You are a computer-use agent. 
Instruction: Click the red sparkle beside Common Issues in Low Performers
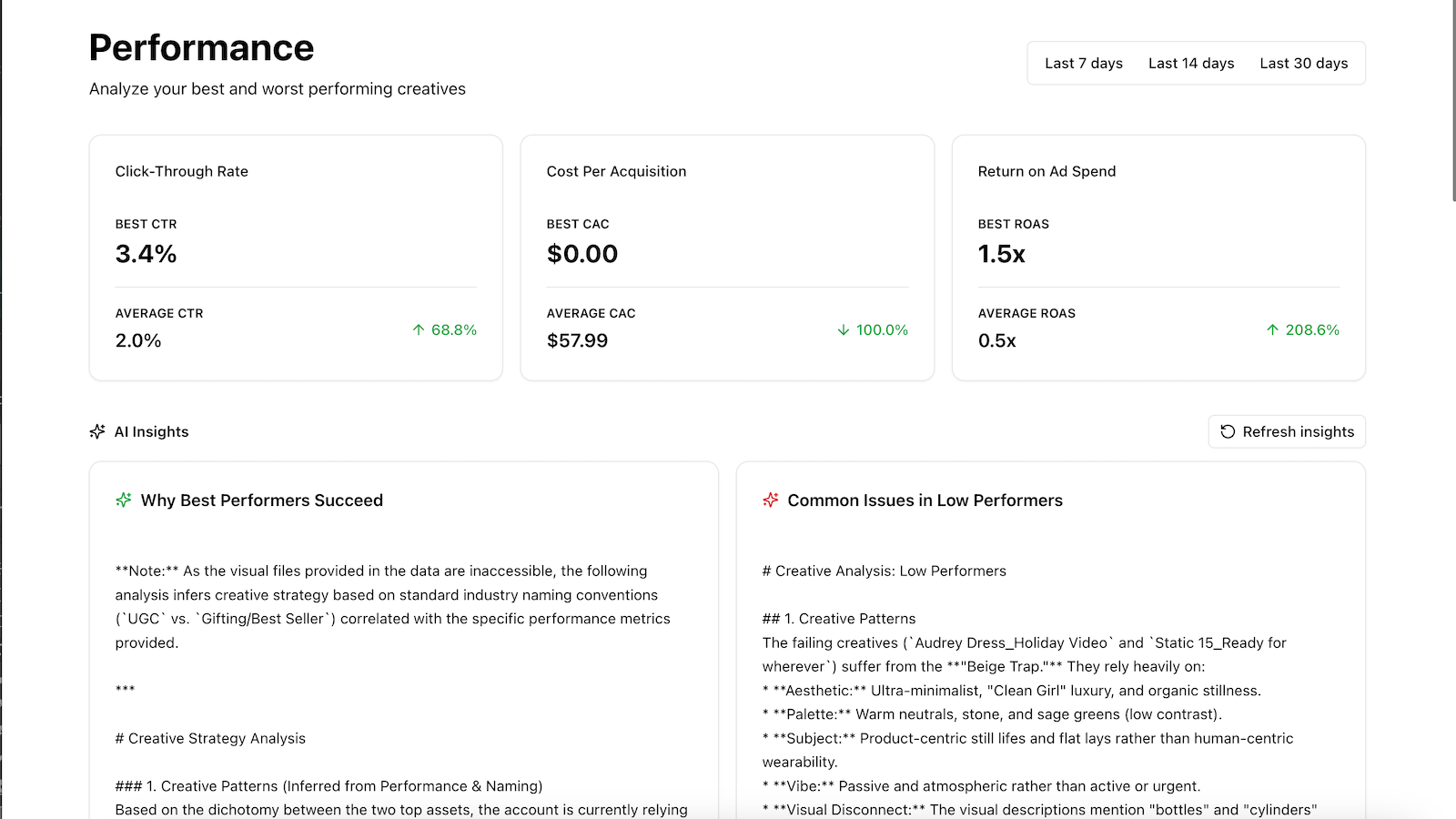point(770,500)
